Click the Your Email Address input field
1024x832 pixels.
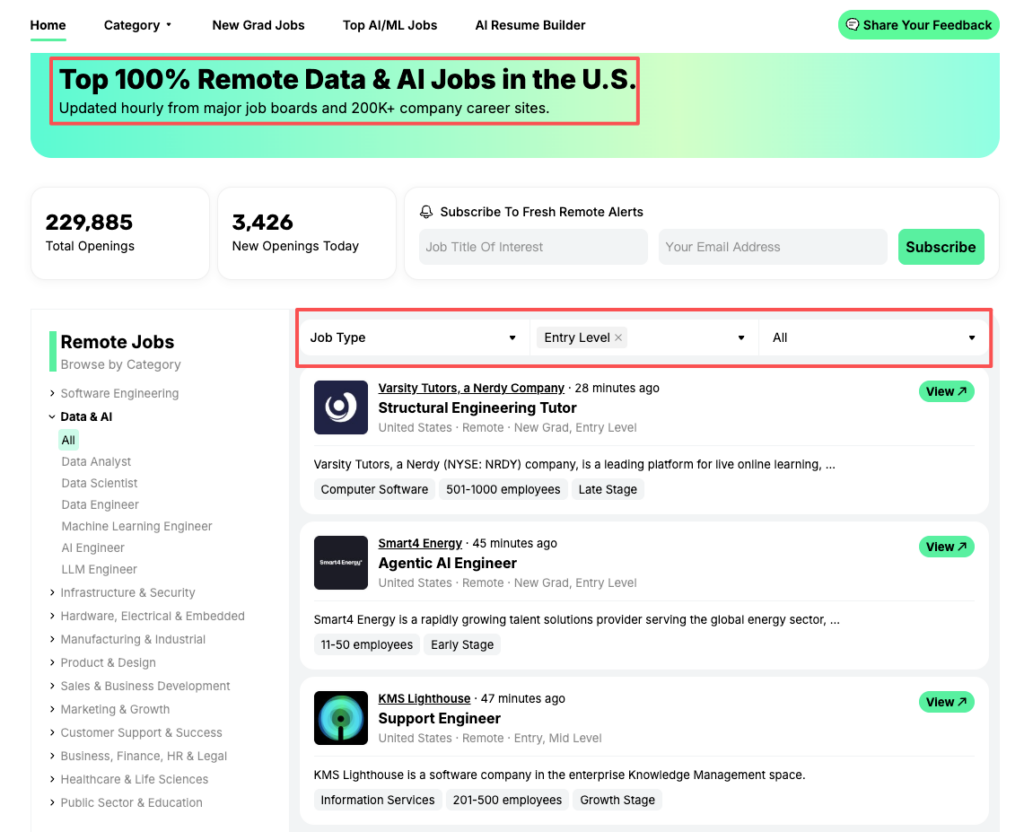click(x=772, y=246)
